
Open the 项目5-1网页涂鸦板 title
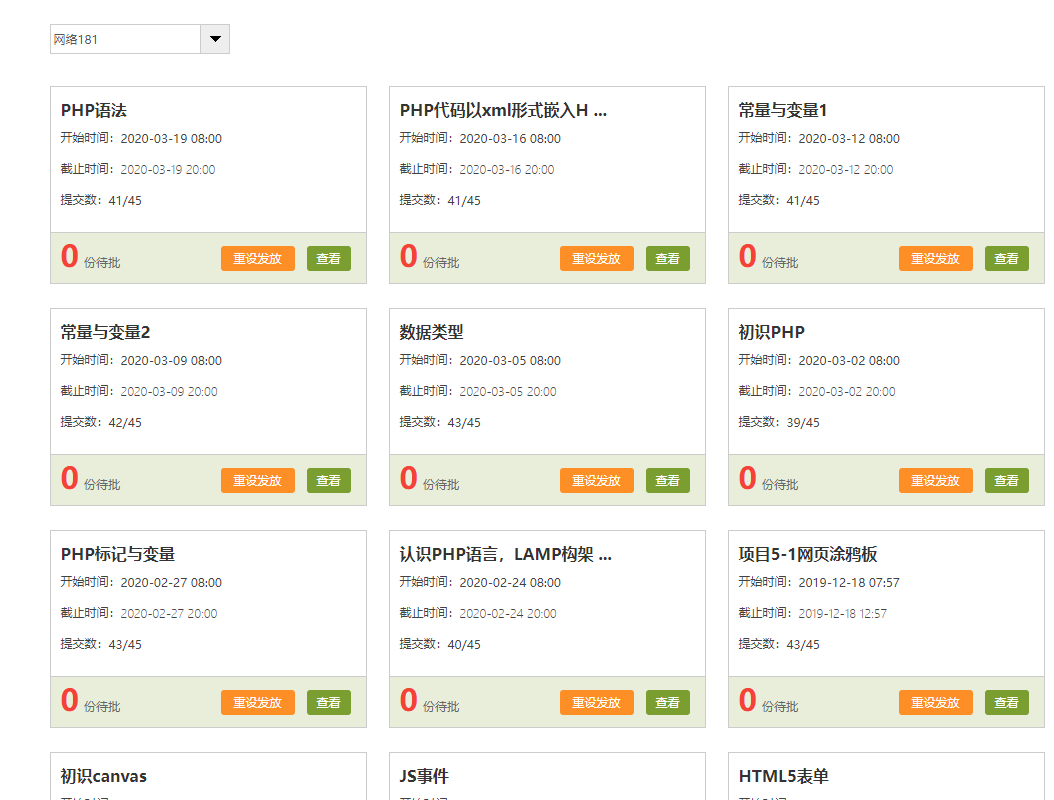808,554
